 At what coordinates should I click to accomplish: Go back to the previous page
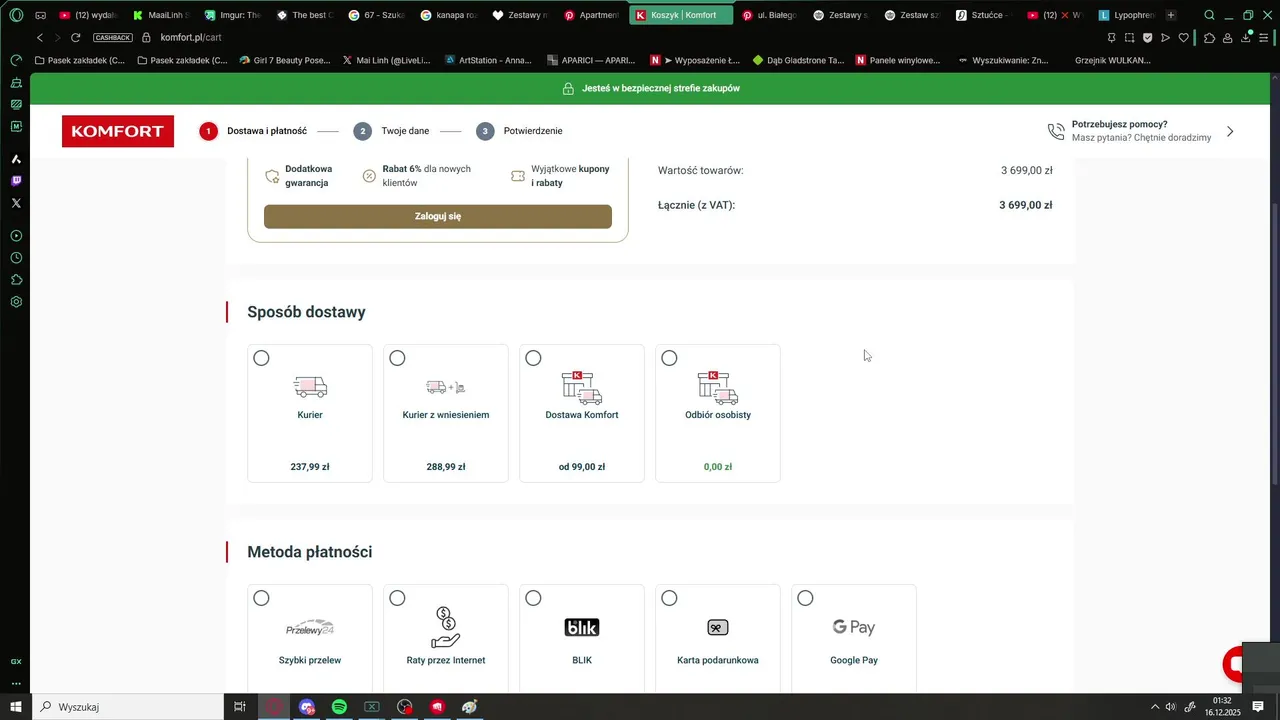[39, 37]
